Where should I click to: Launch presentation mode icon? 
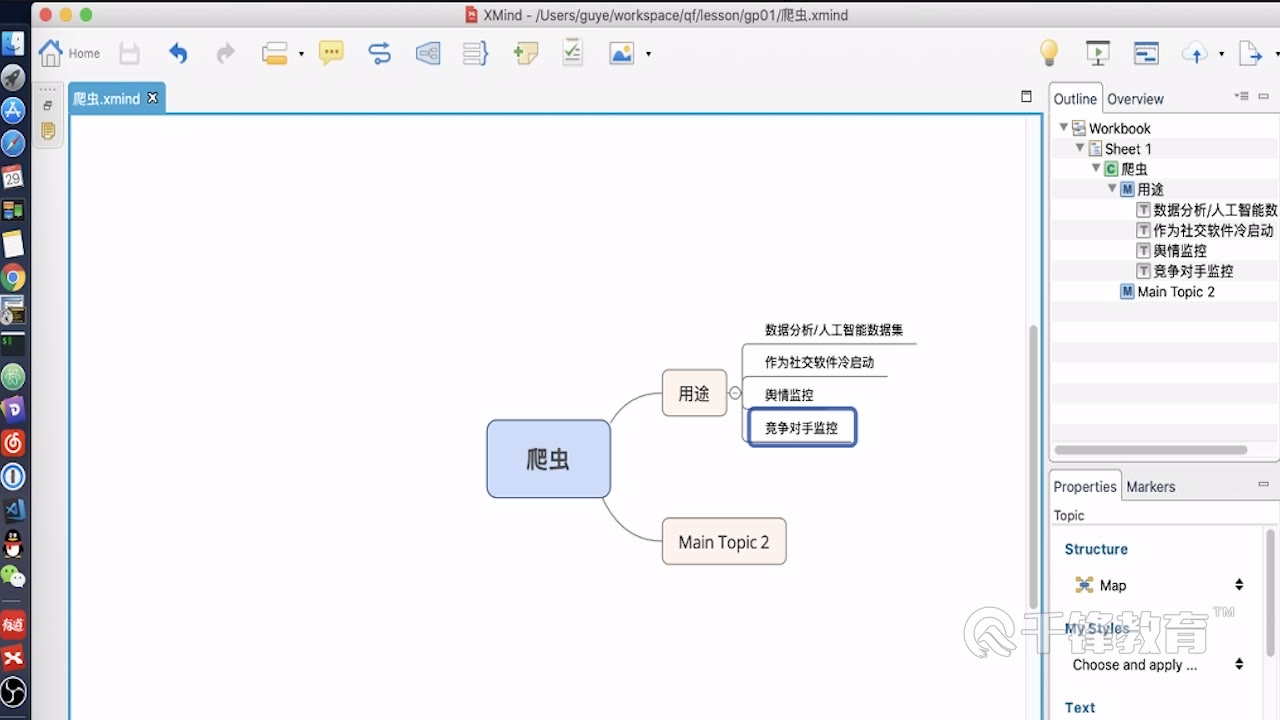[1098, 53]
